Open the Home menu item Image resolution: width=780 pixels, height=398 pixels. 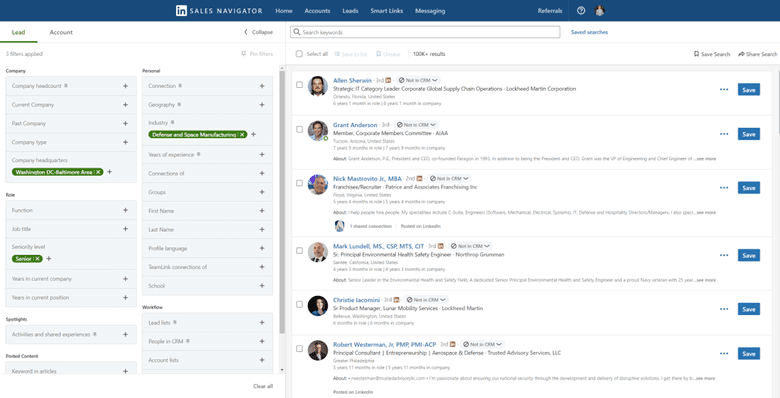pyautogui.click(x=284, y=10)
